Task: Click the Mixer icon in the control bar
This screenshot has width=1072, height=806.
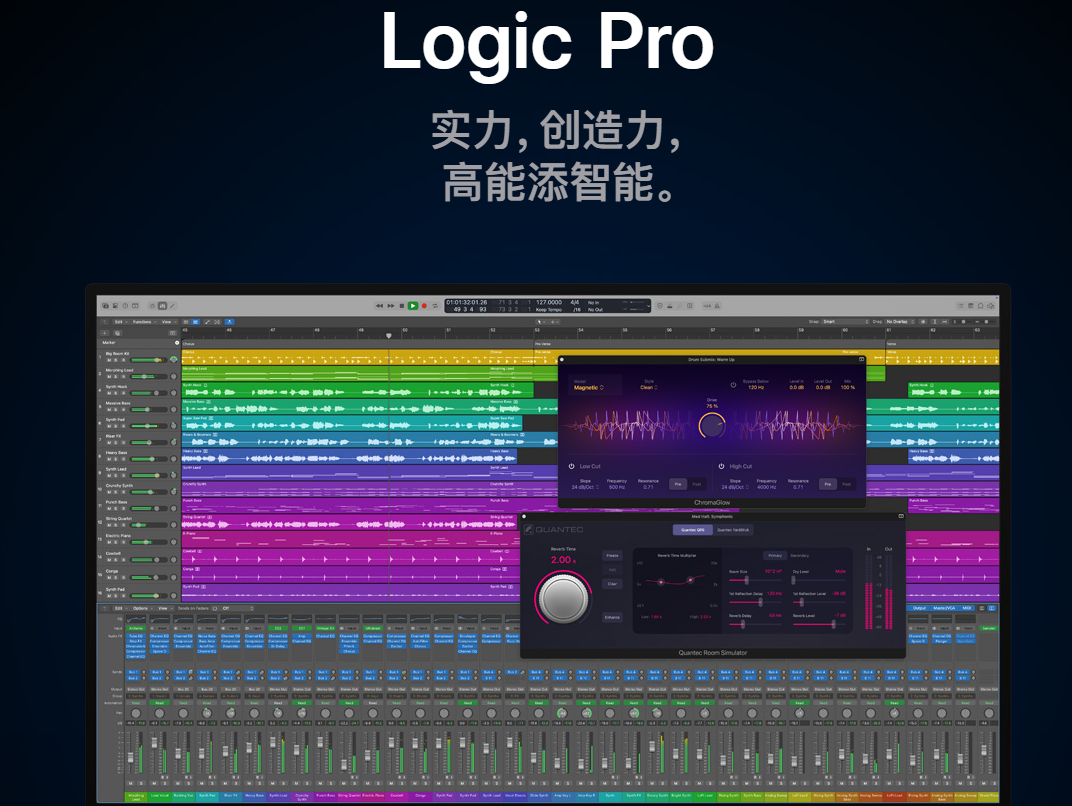Action: [x=162, y=306]
